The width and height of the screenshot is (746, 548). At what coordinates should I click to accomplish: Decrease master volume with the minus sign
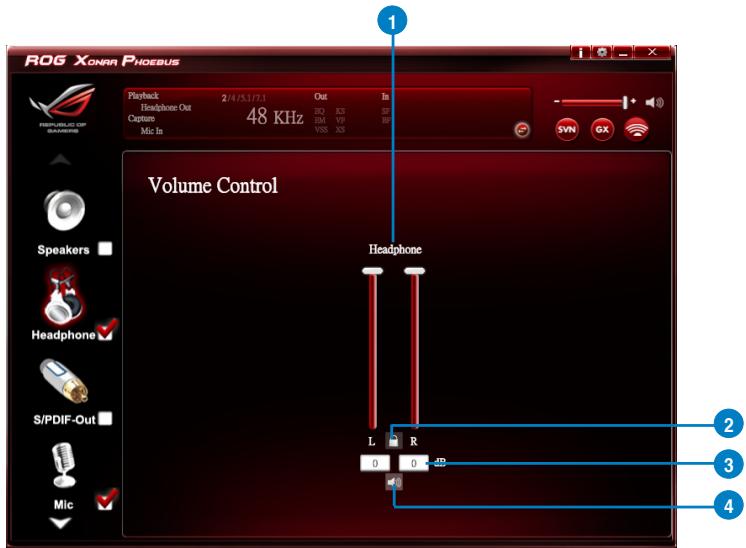tap(557, 101)
